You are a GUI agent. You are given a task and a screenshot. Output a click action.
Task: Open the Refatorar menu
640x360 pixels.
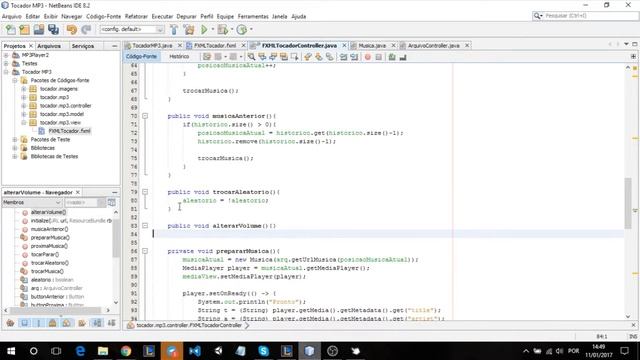tap(136, 16)
